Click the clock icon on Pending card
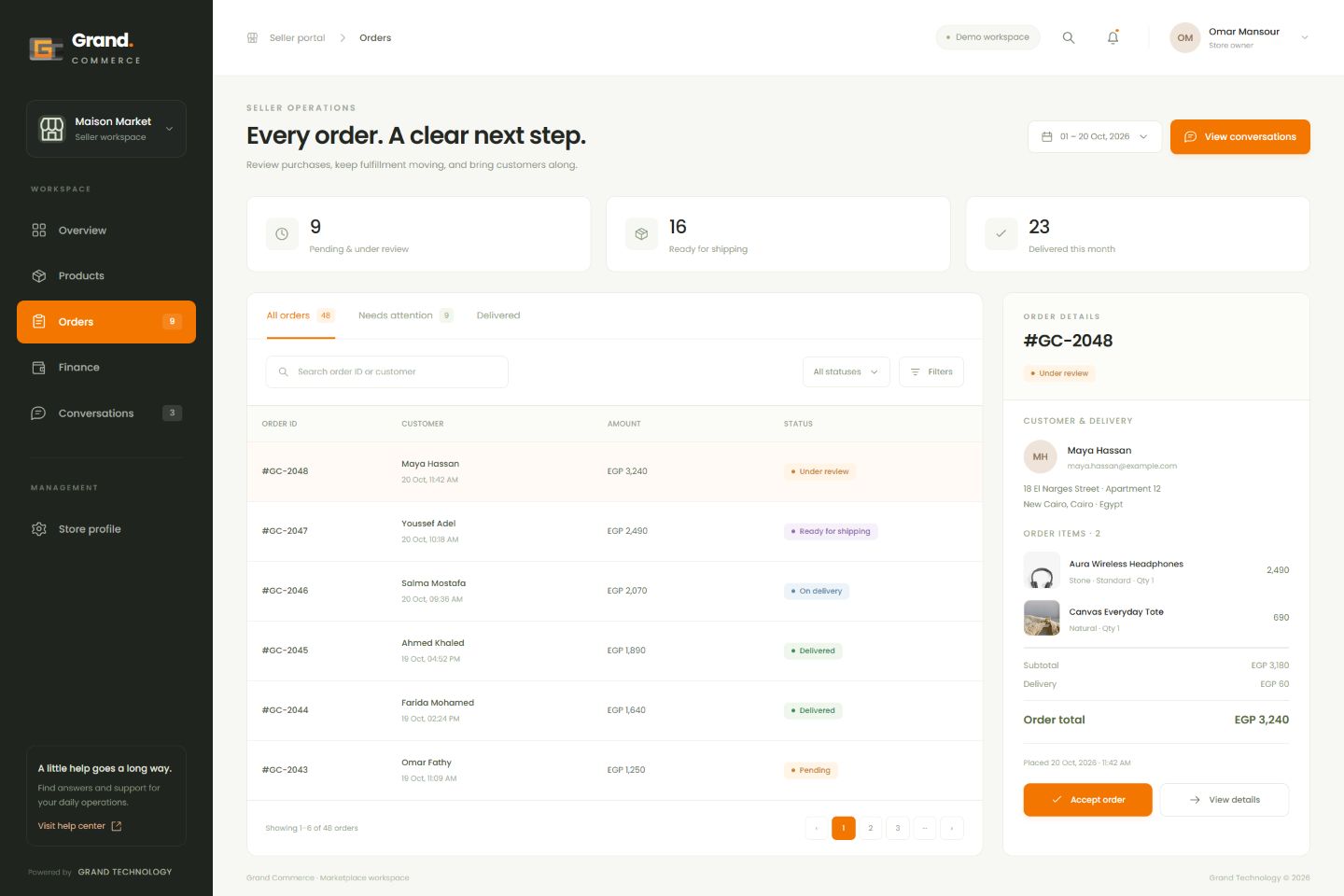The image size is (1344, 896). (282, 234)
